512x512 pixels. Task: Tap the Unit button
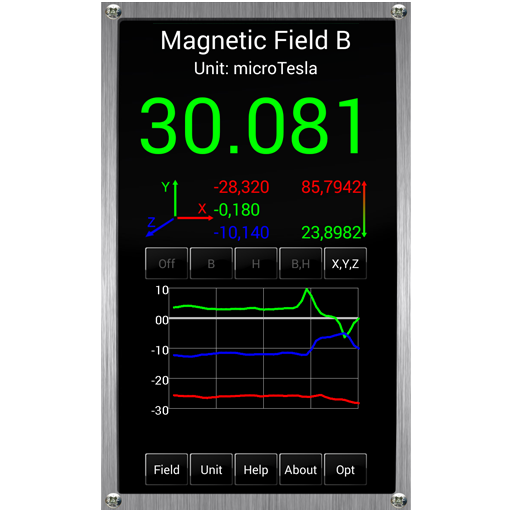tap(211, 469)
